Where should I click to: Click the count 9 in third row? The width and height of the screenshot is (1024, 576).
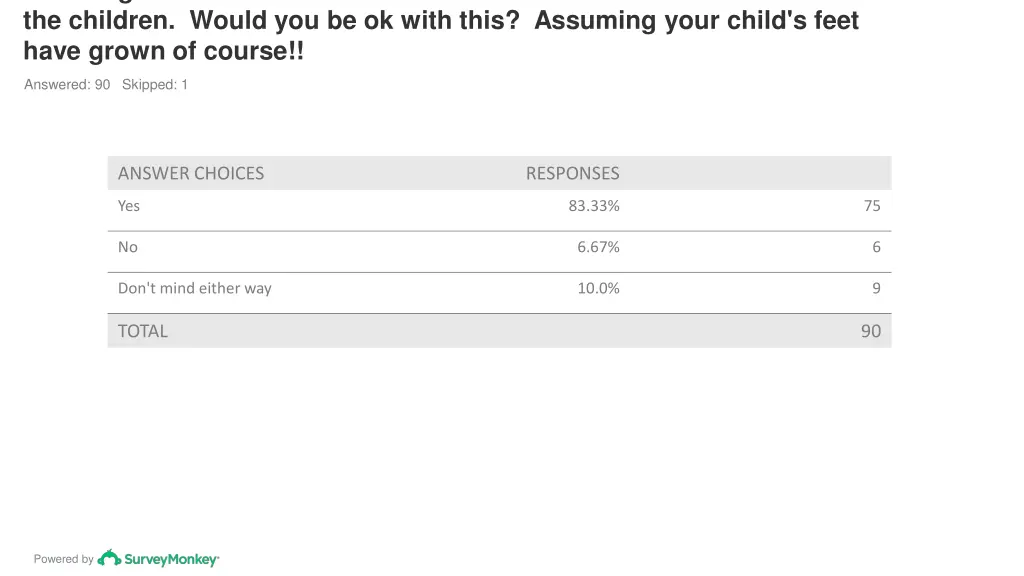click(876, 288)
